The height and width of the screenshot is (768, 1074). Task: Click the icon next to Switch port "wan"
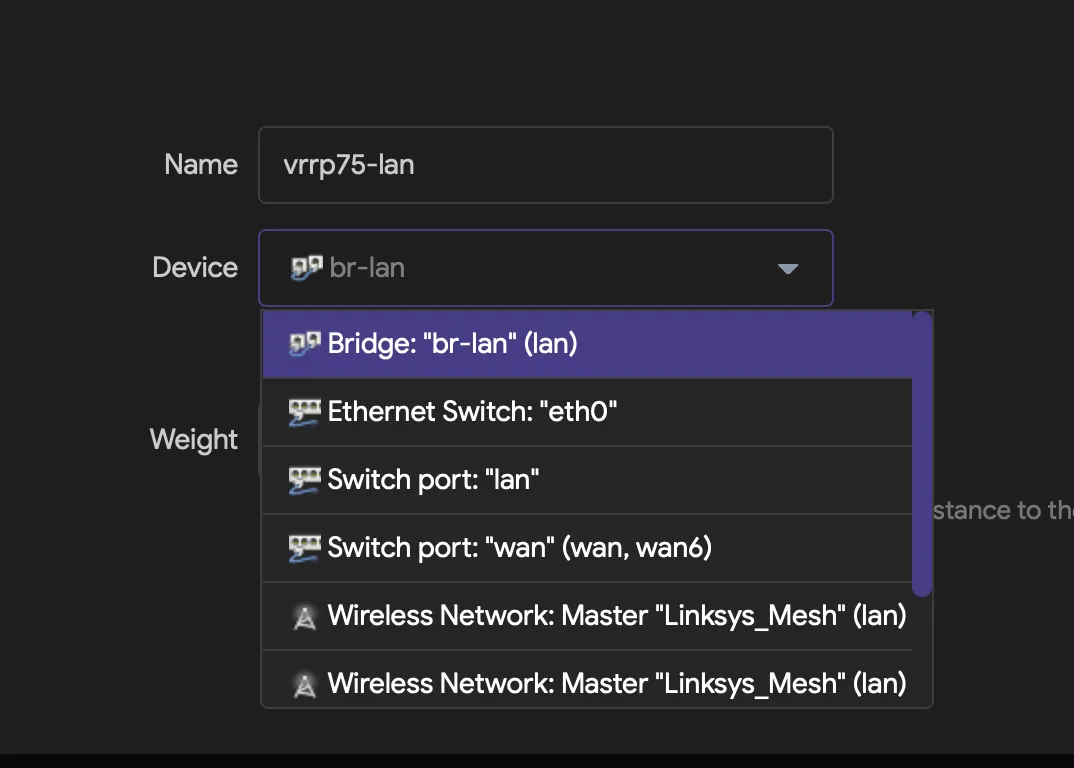tap(304, 548)
